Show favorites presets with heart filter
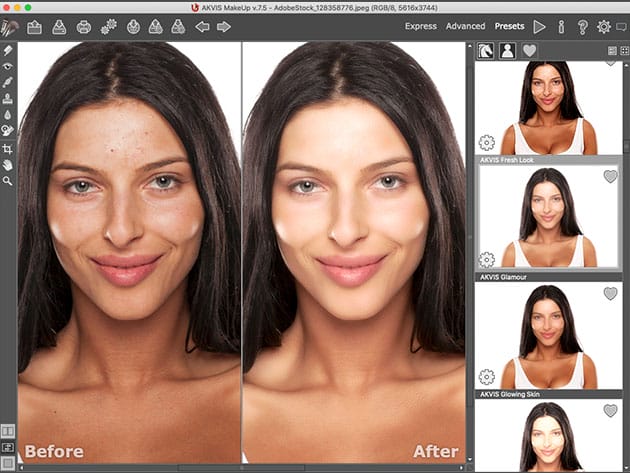This screenshot has height=473, width=630. (529, 51)
